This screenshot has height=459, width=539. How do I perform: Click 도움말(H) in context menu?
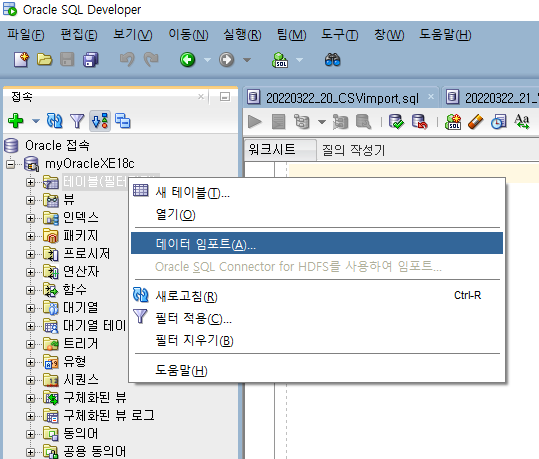317,370
